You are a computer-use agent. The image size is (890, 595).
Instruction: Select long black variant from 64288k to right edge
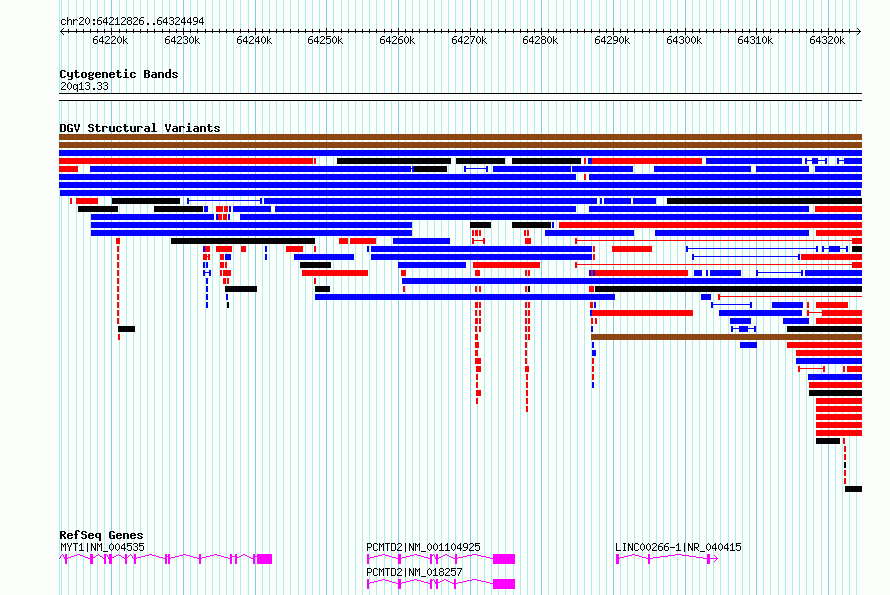(728, 289)
